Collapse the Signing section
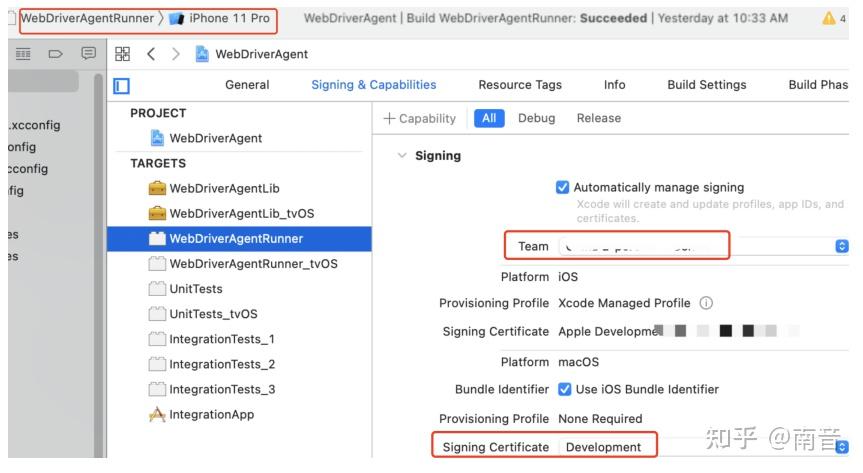 click(x=402, y=156)
